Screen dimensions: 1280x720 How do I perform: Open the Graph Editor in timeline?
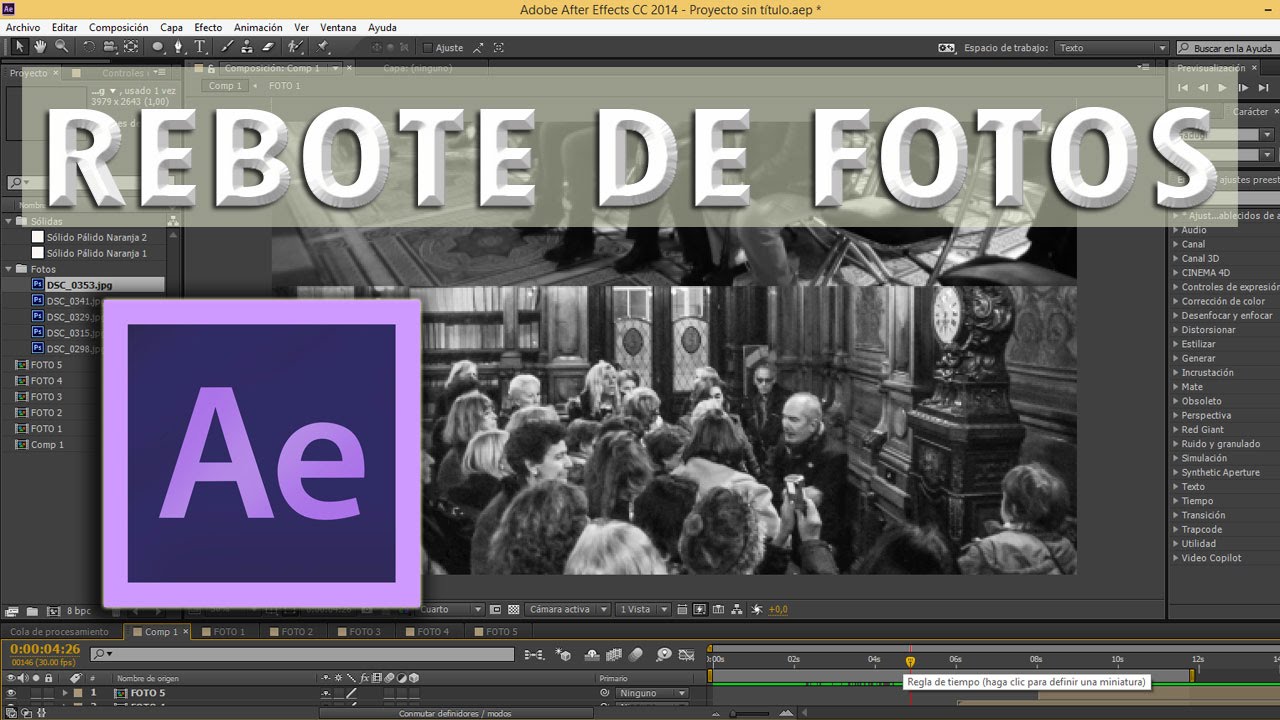(x=686, y=655)
